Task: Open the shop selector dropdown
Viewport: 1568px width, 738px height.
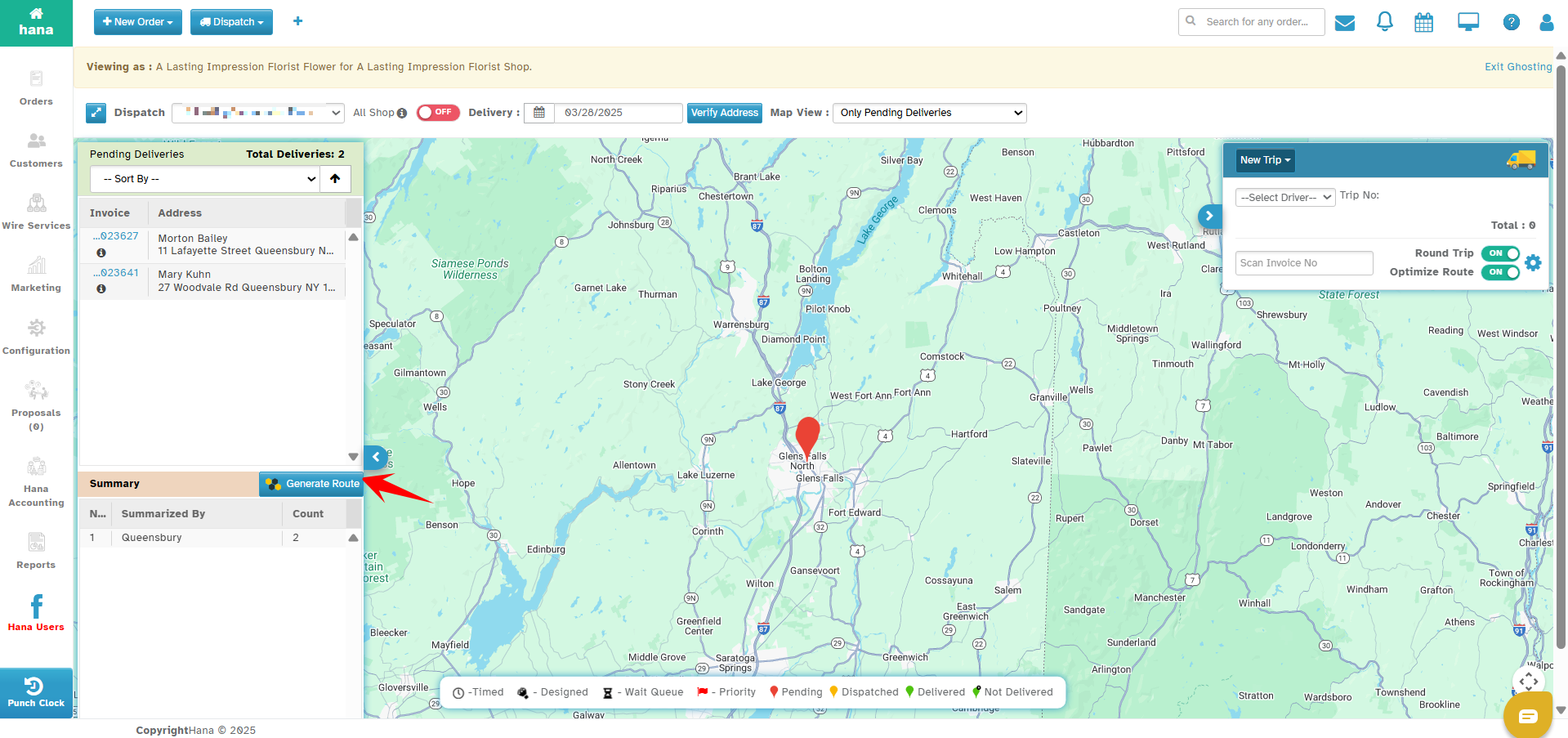Action: 258,113
